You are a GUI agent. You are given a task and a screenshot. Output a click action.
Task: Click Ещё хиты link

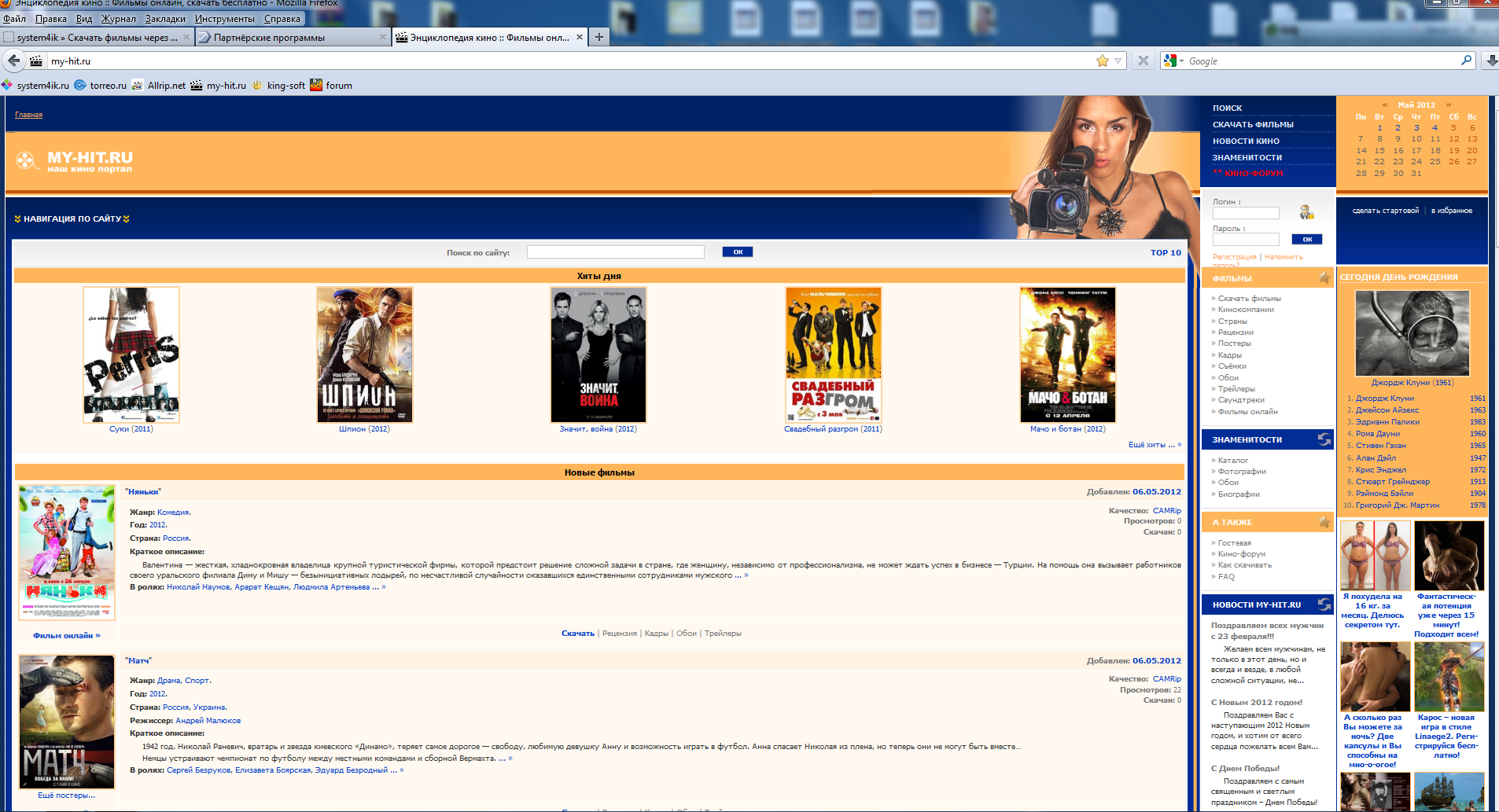[x=1155, y=445]
